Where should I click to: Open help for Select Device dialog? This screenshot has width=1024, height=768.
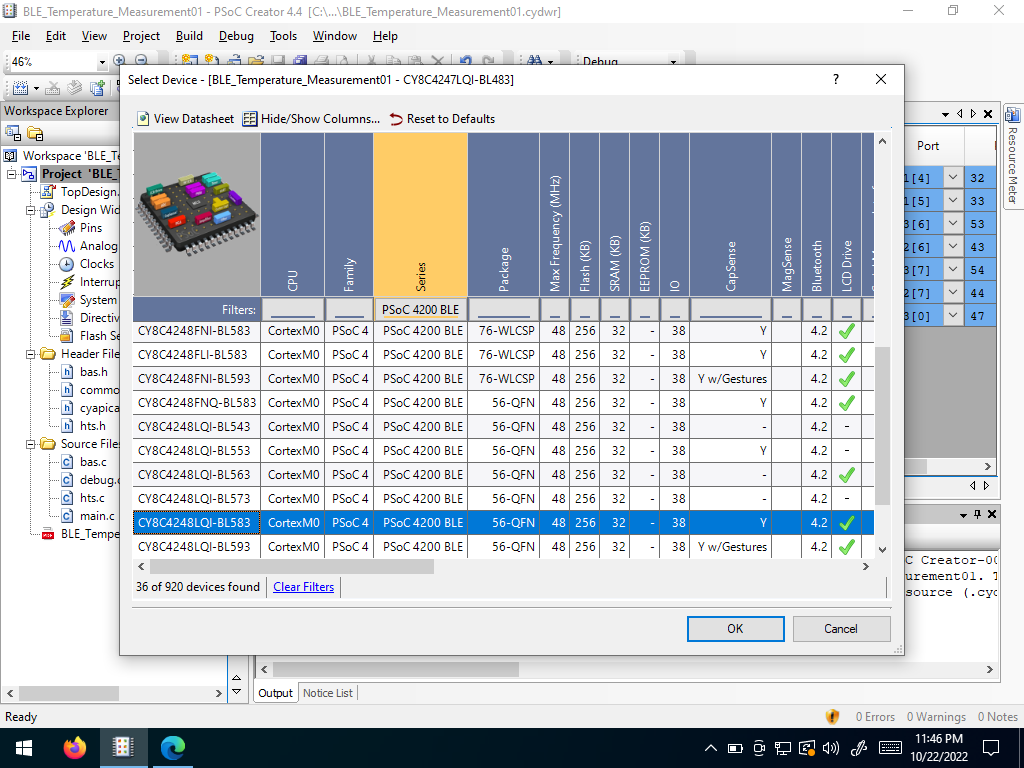[836, 79]
